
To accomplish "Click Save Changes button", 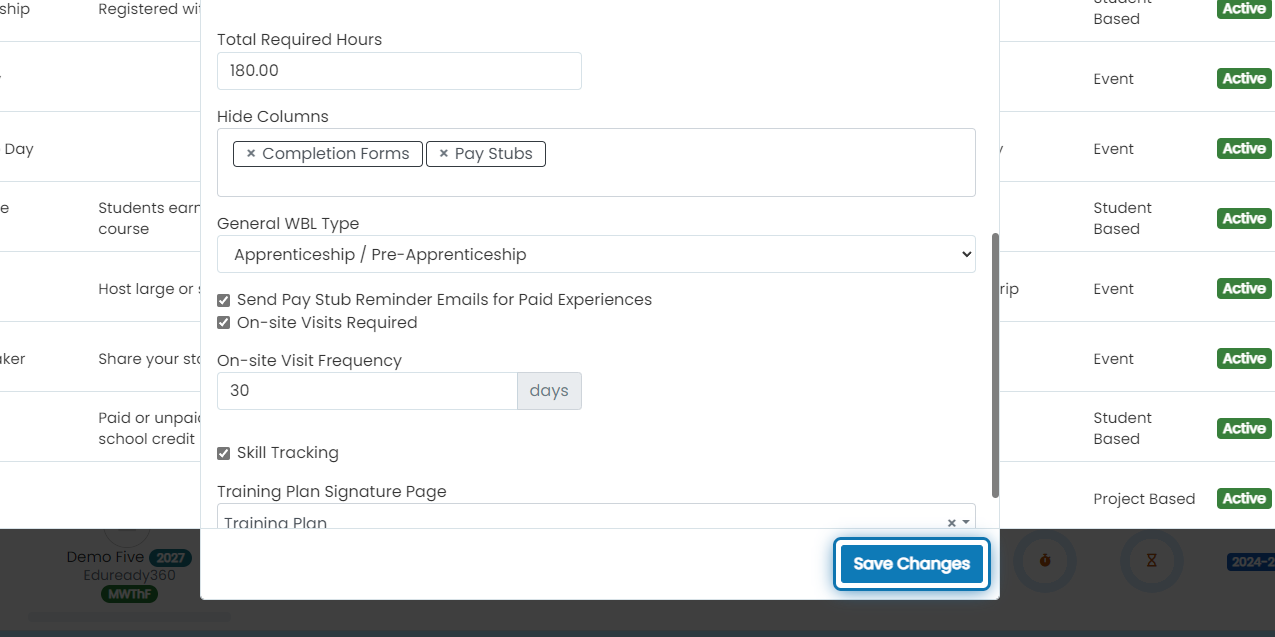I will click(912, 564).
